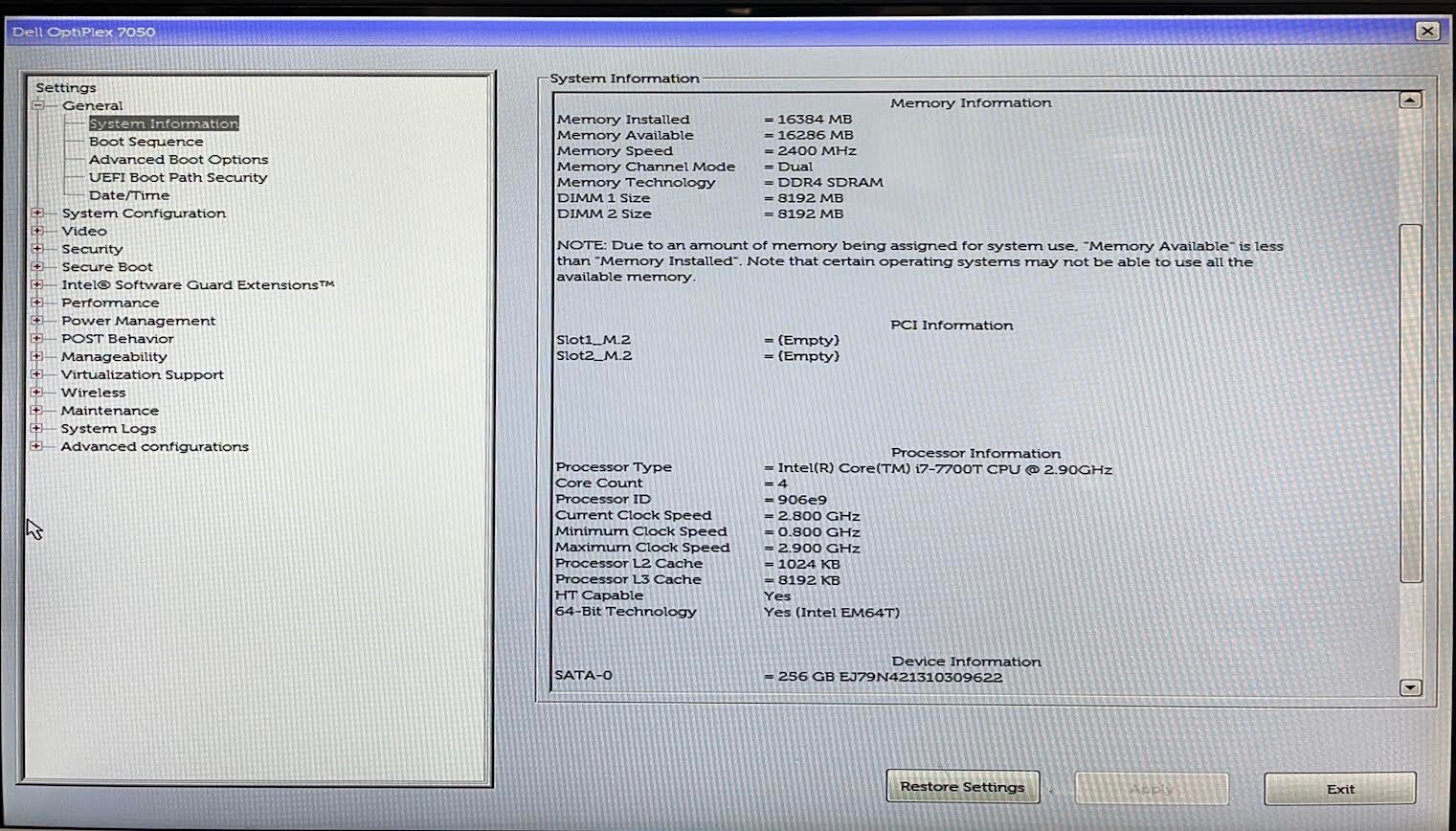
Task: Open the Boot Sequence settings
Action: [146, 142]
